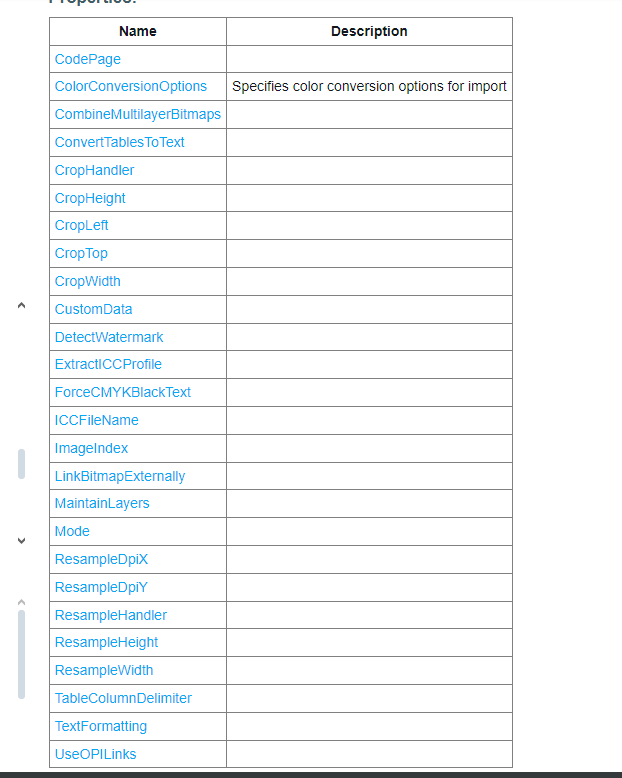Navigate to the DetectWatermark property

click(109, 337)
